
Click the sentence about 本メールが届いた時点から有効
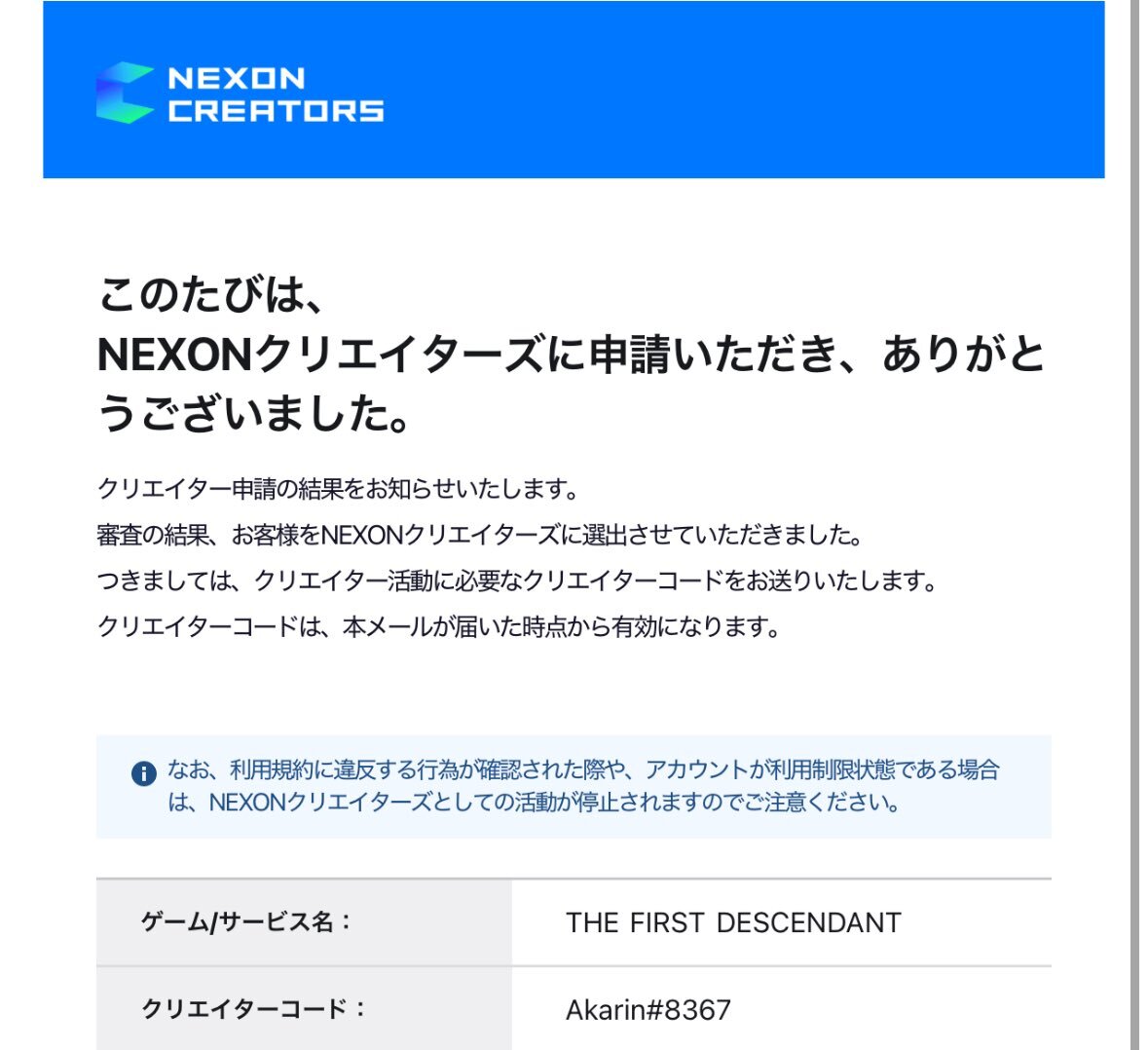point(438,626)
